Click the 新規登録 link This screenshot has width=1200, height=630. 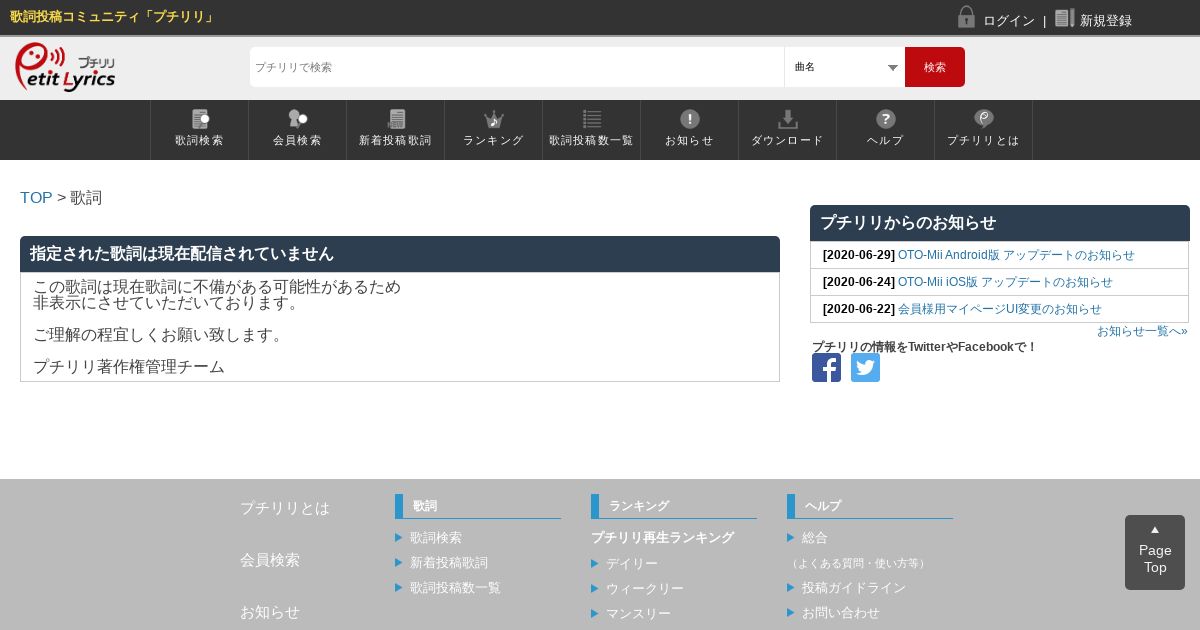[1106, 20]
